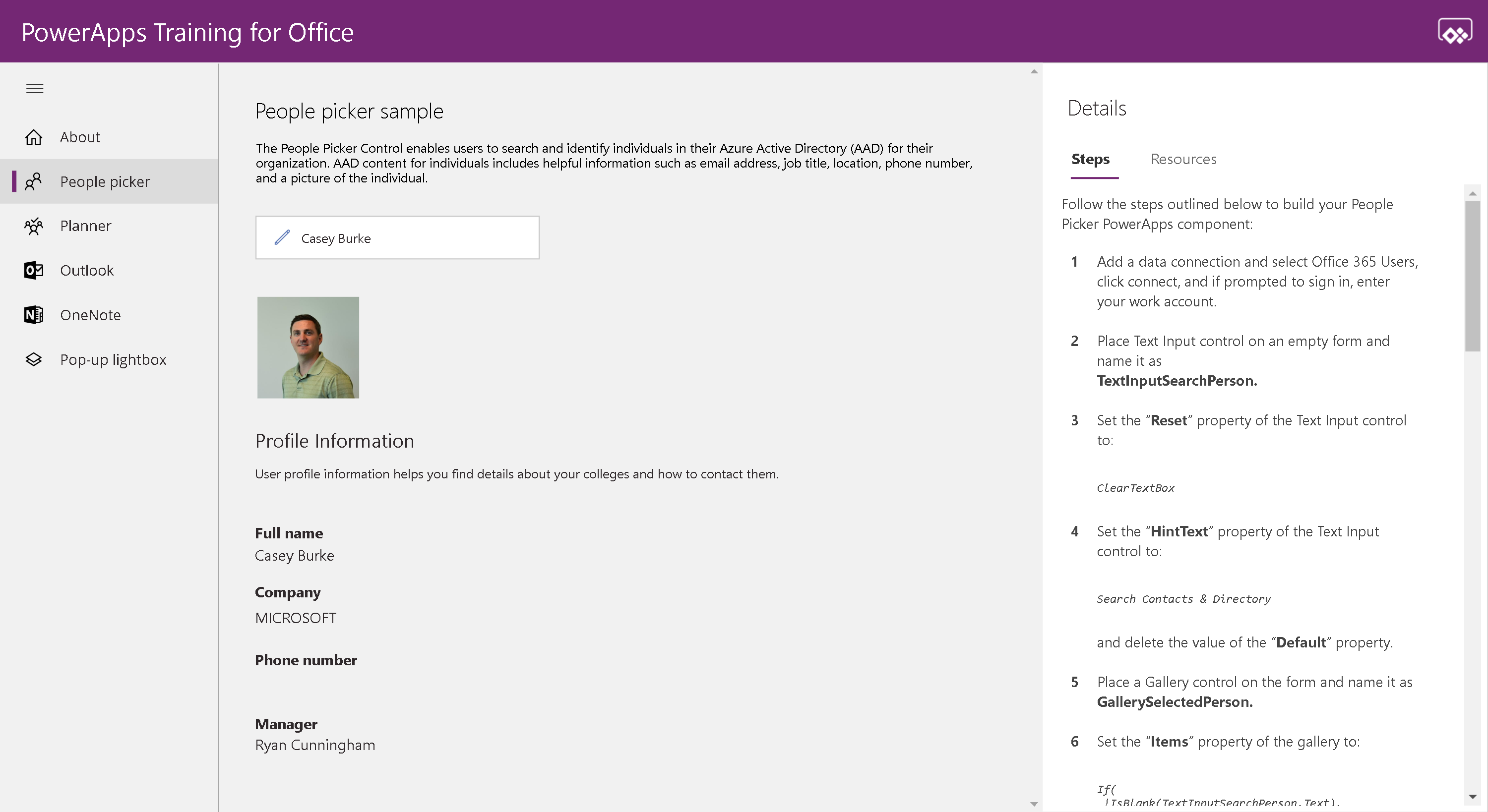Open the OneNote navigation link

pyautogui.click(x=91, y=315)
